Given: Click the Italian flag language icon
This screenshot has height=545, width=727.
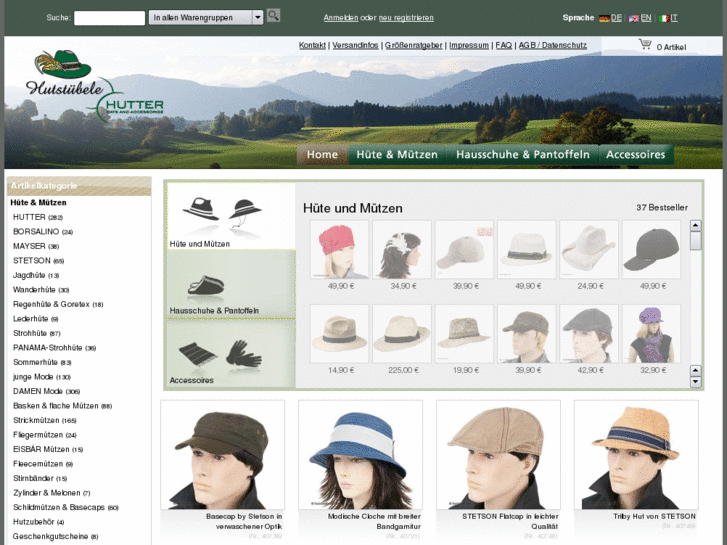Looking at the screenshot, I should coord(664,19).
